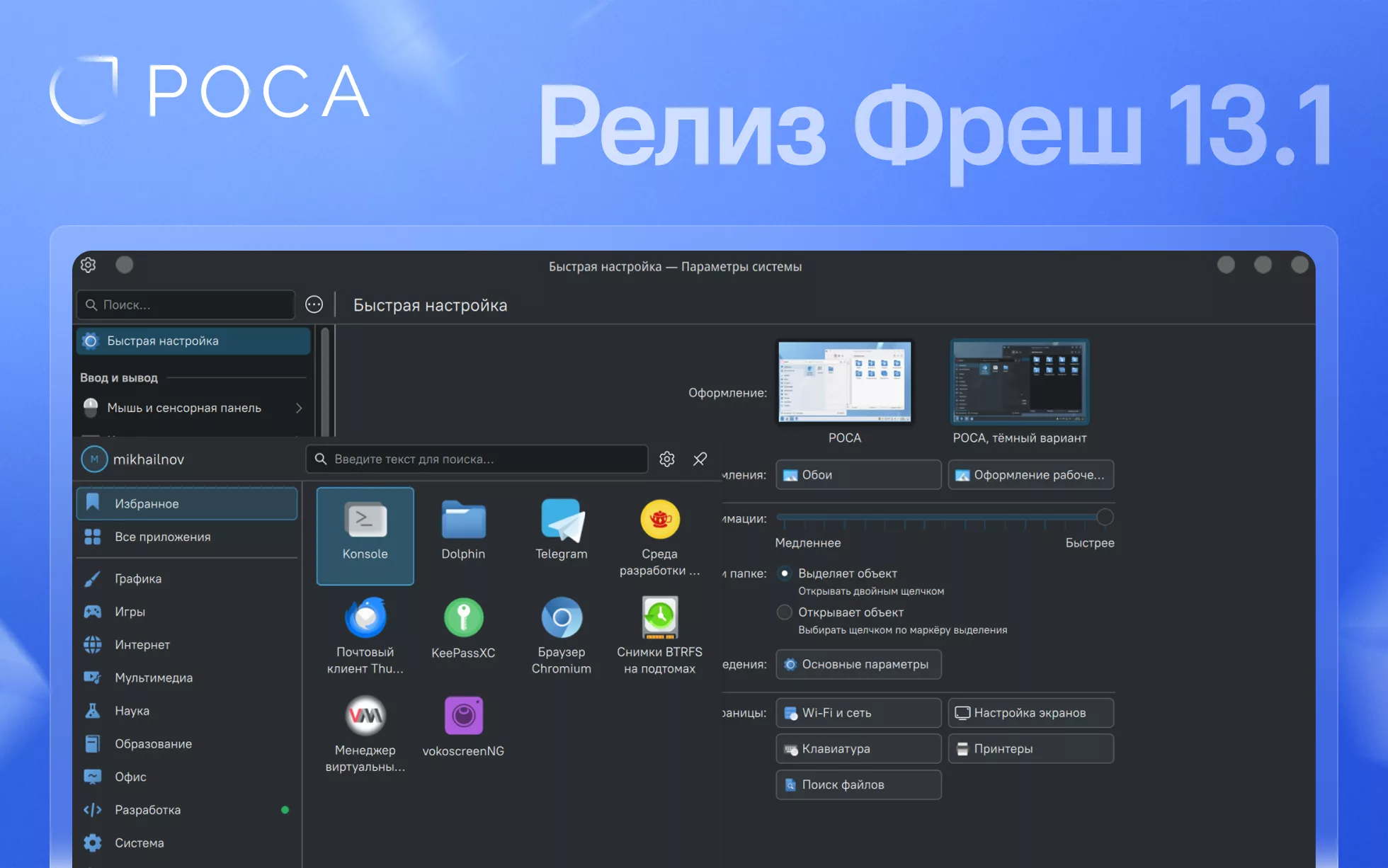1388x868 pixels.
Task: Open 'Основные параметры'
Action: [x=858, y=664]
